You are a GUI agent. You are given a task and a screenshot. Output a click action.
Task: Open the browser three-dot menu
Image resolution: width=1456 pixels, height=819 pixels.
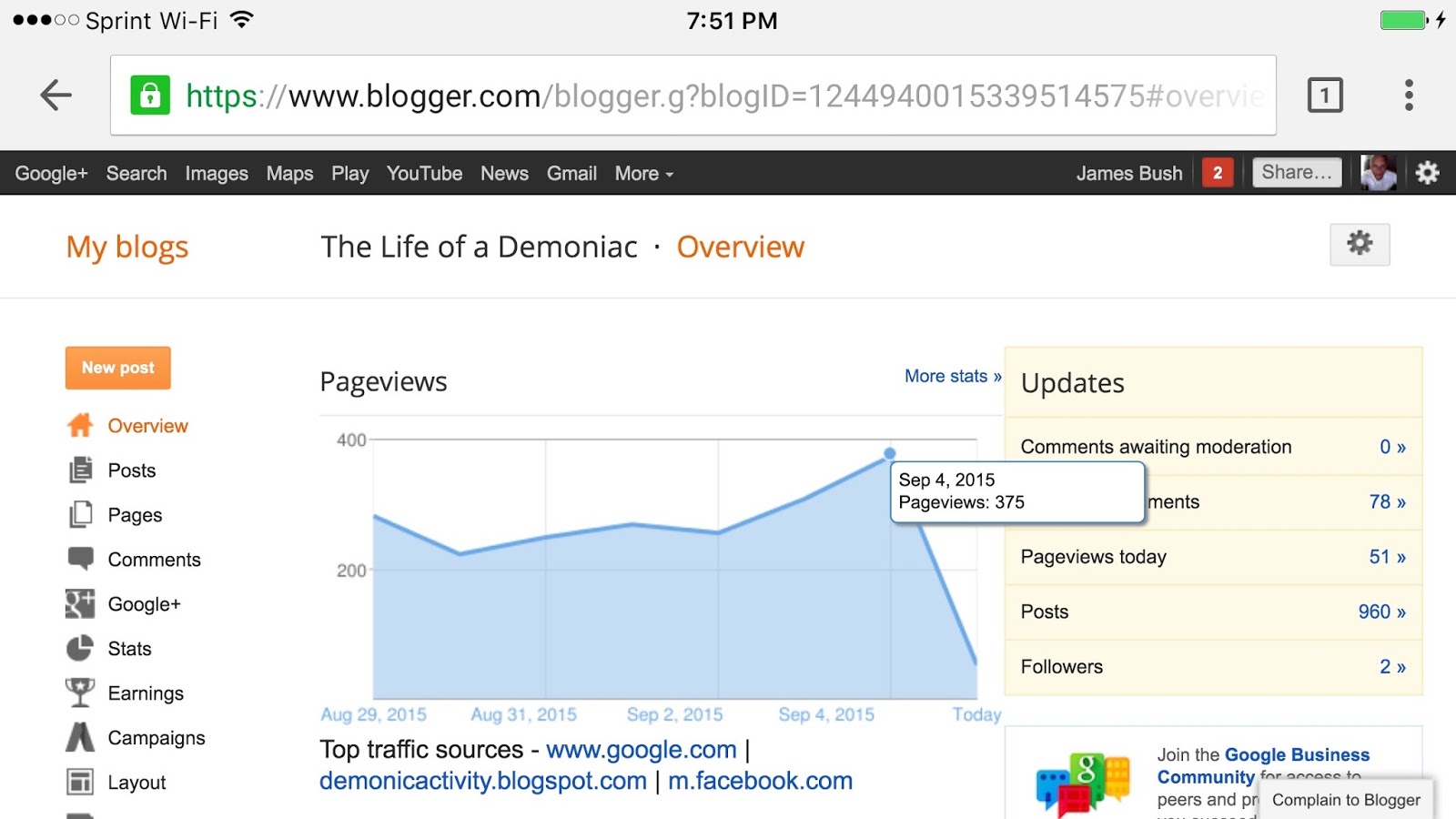[x=1409, y=95]
